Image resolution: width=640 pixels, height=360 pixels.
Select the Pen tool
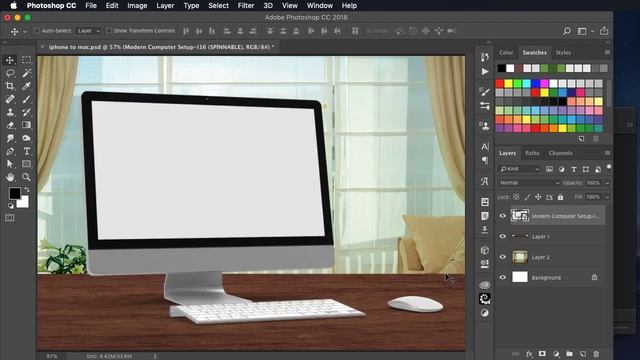pos(10,151)
